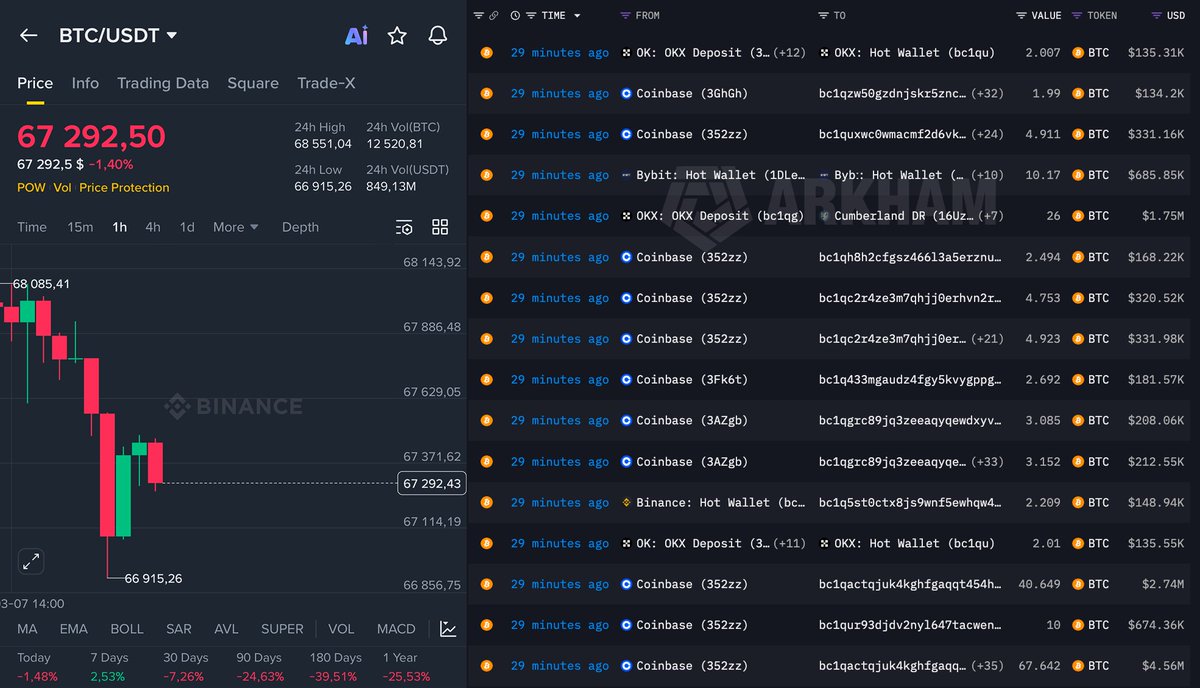Viewport: 1200px width, 688px height.
Task: Click Price Protection label
Action: pos(125,188)
